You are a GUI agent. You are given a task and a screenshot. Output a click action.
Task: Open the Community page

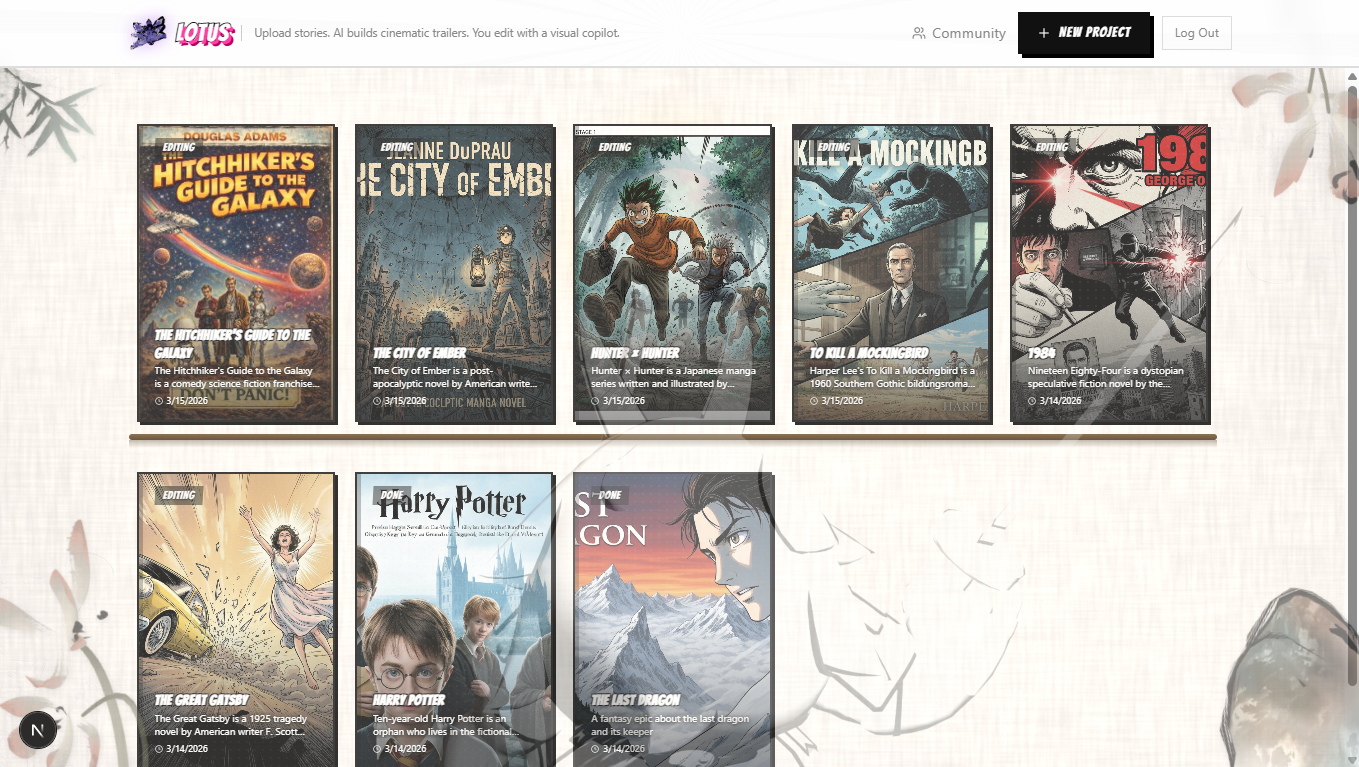point(958,33)
